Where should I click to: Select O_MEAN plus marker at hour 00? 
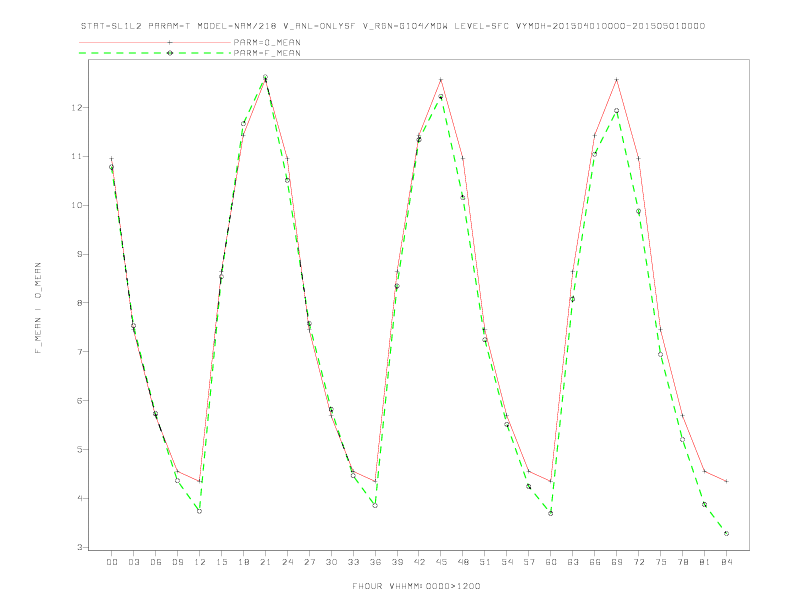coord(112,159)
